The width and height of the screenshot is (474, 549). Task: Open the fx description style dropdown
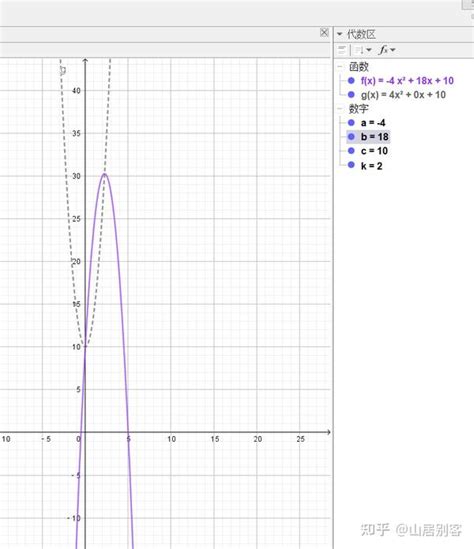point(388,50)
